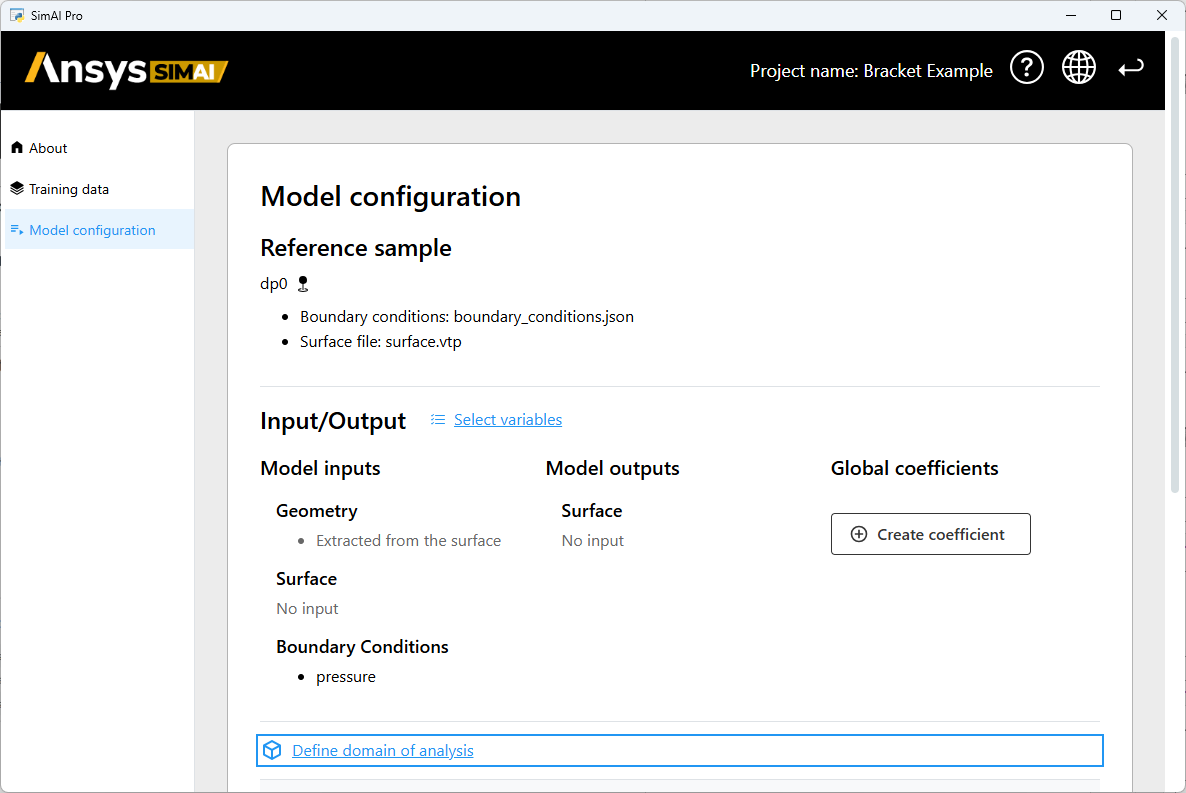Maximize the SimAI Pro window
This screenshot has height=793, width=1186.
point(1116,15)
